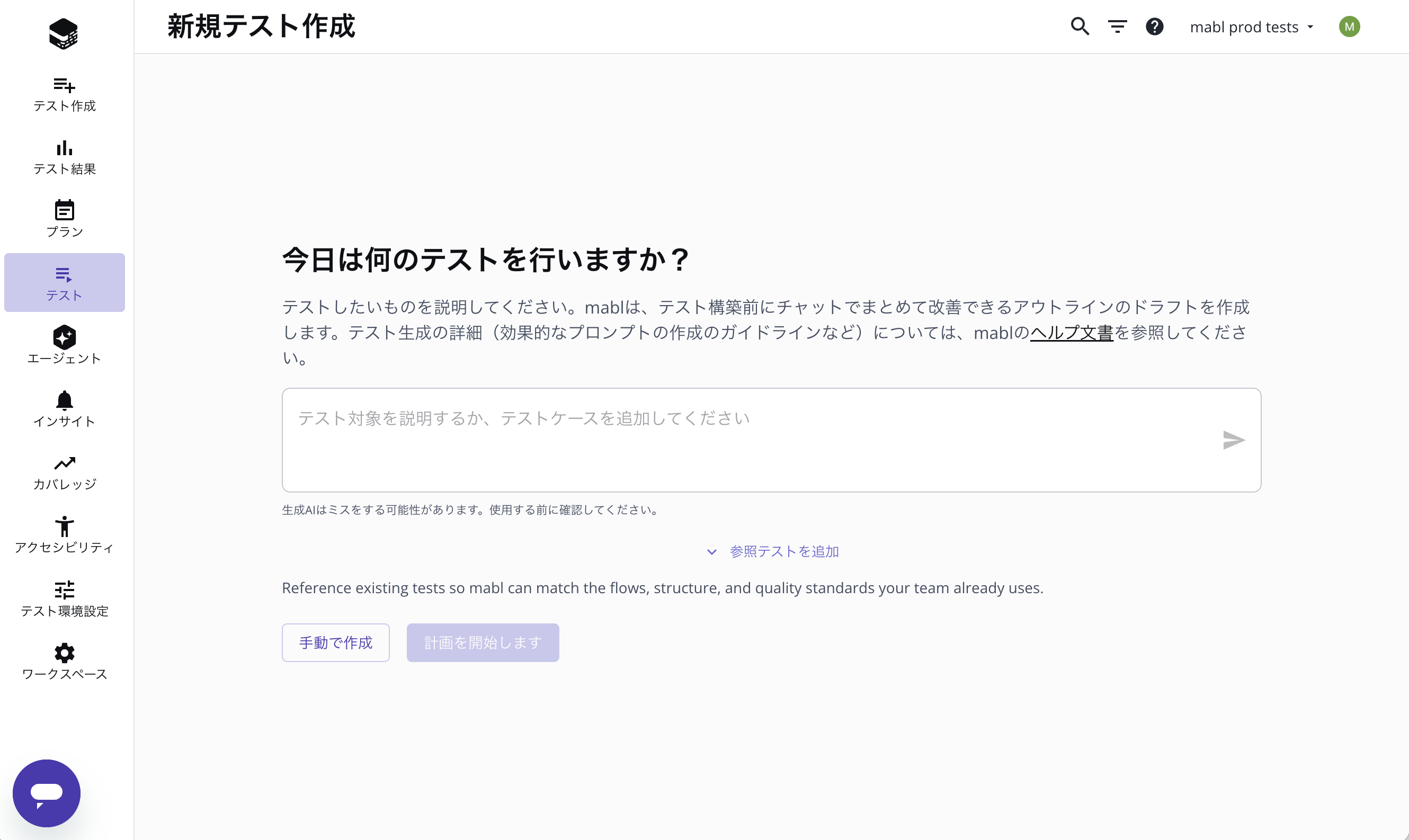Focus the test description text area
Viewport: 1409px width, 840px height.
771,440
